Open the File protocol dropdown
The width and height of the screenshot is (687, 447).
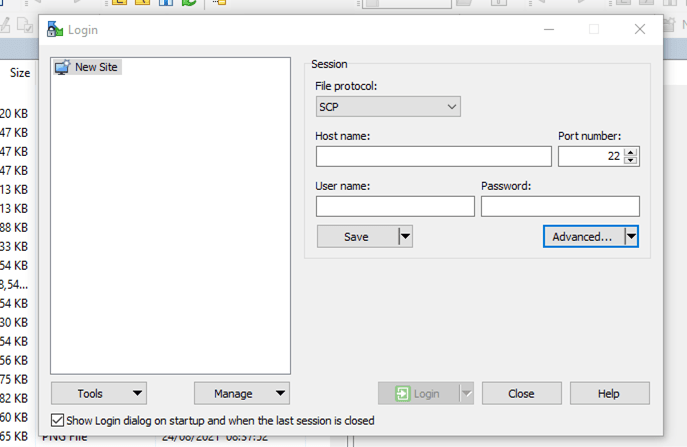[388, 106]
